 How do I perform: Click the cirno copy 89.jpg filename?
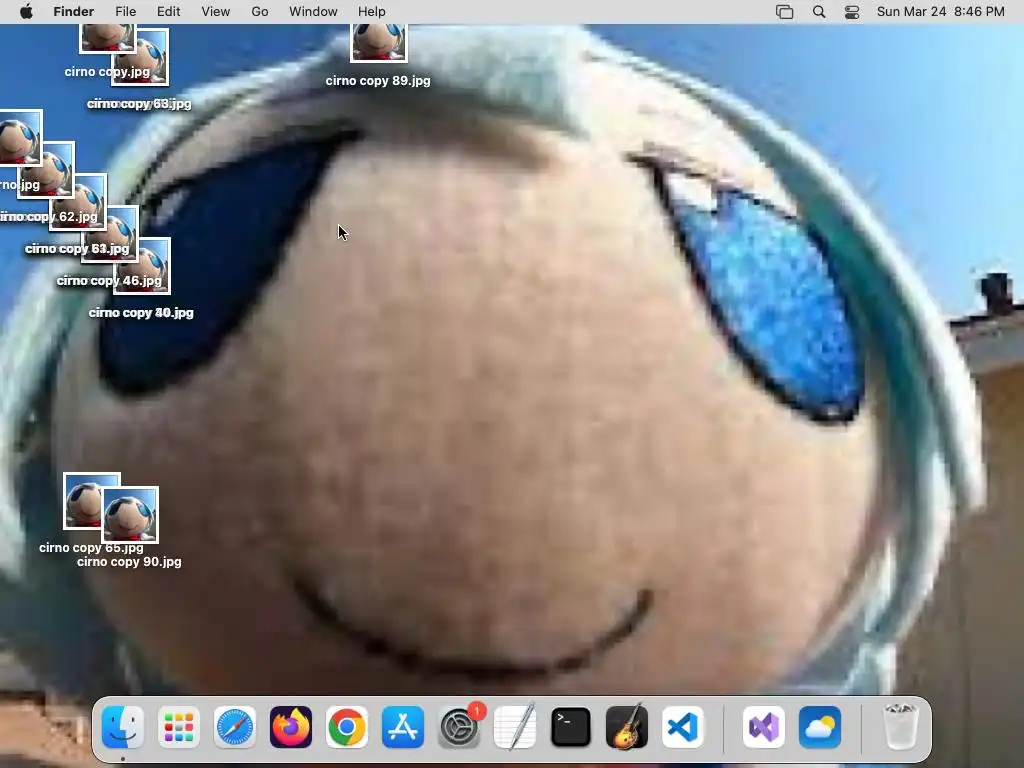pos(378,81)
